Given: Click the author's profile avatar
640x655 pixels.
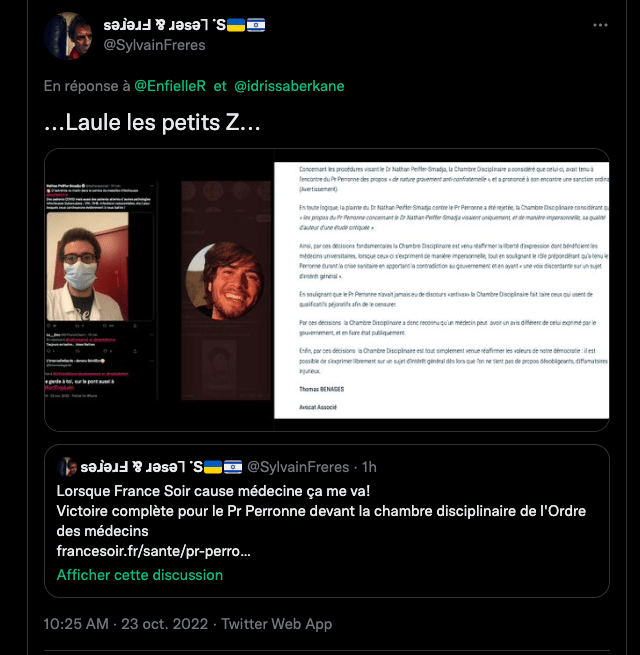Looking at the screenshot, I should 68,36.
